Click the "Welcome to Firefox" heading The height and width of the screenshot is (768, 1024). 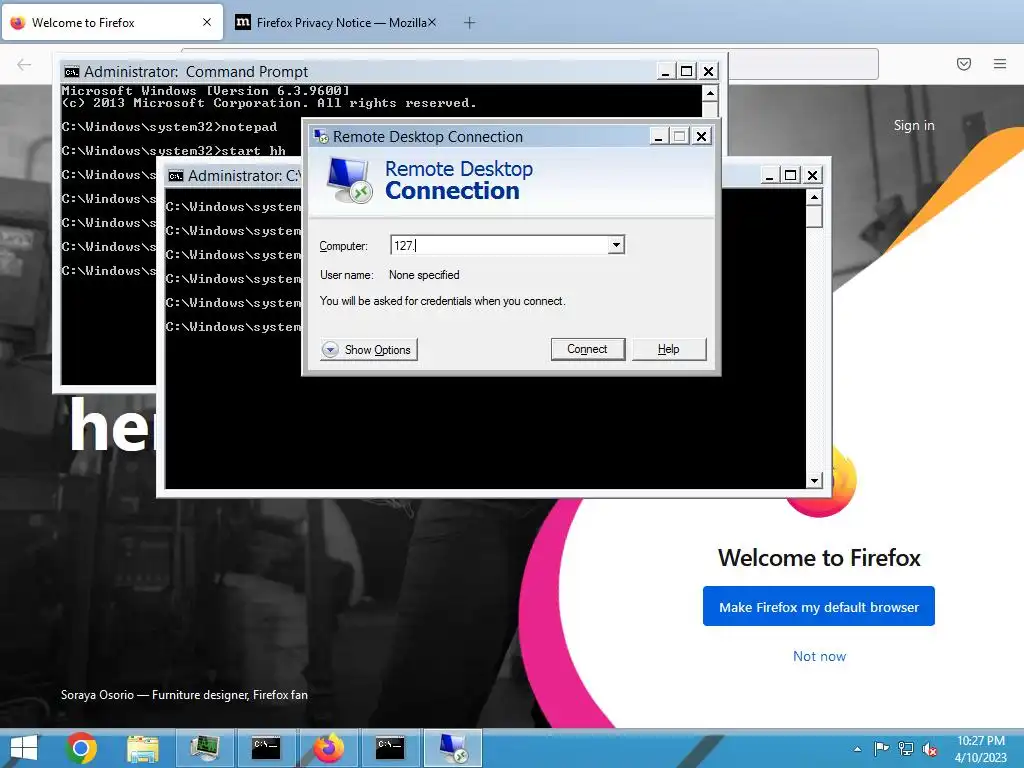point(819,558)
